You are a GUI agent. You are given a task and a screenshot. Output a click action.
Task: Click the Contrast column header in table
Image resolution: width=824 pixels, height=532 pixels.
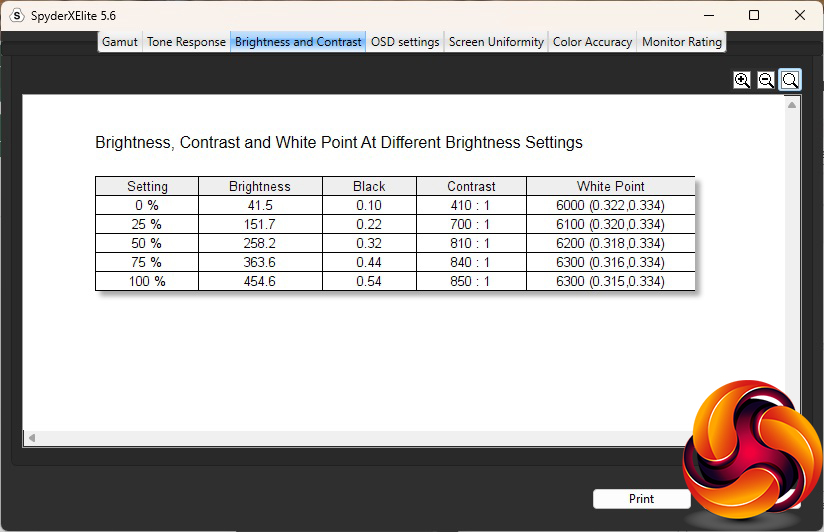coord(471,186)
